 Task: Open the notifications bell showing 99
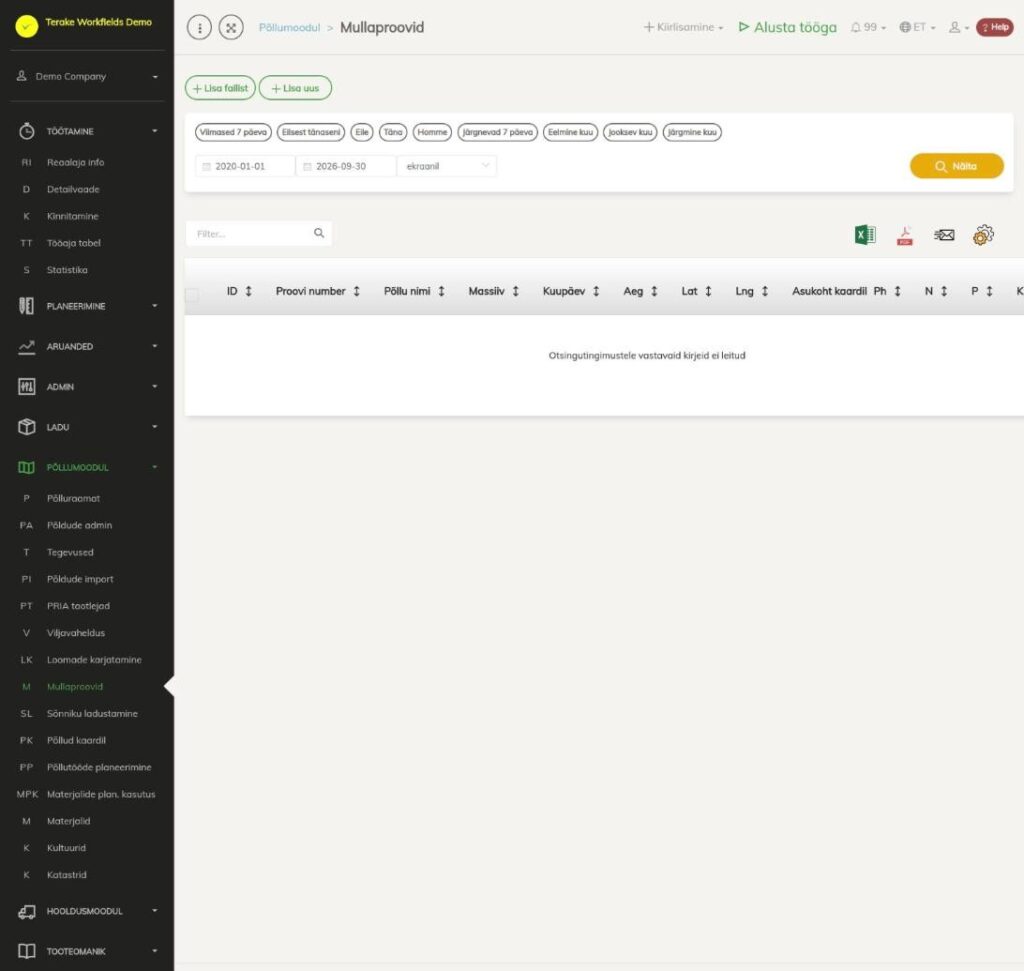click(868, 27)
